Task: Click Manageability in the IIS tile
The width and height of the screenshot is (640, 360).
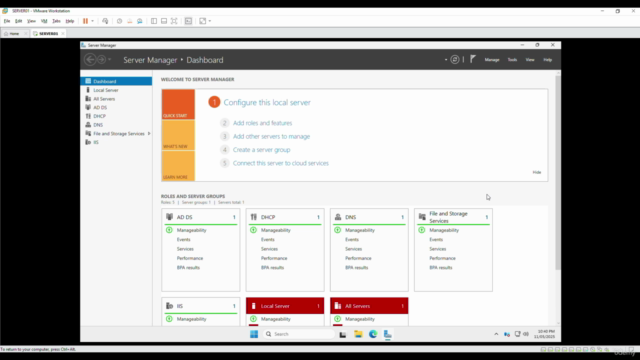Action: click(191, 319)
